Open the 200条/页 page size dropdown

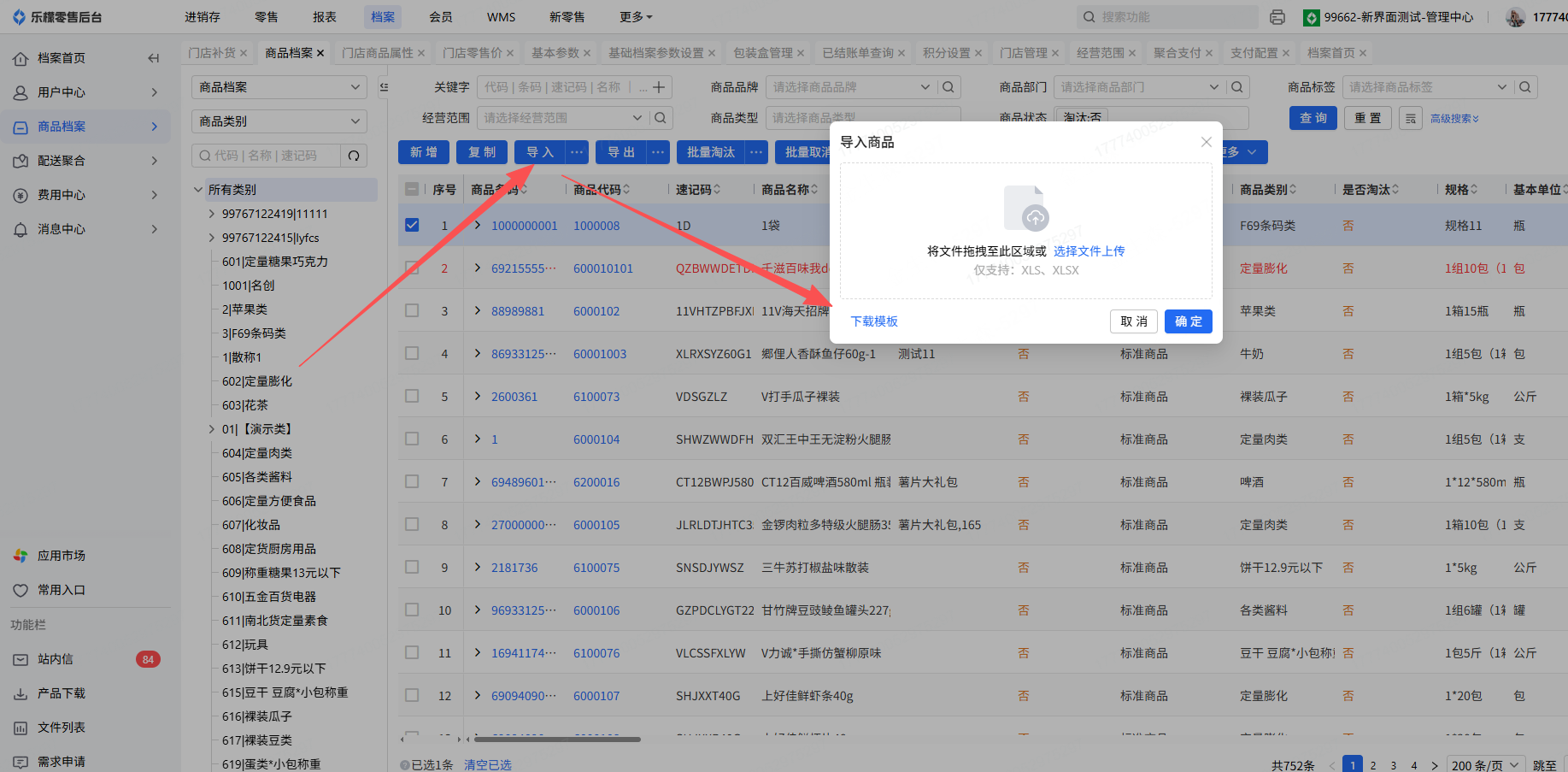click(x=1485, y=765)
